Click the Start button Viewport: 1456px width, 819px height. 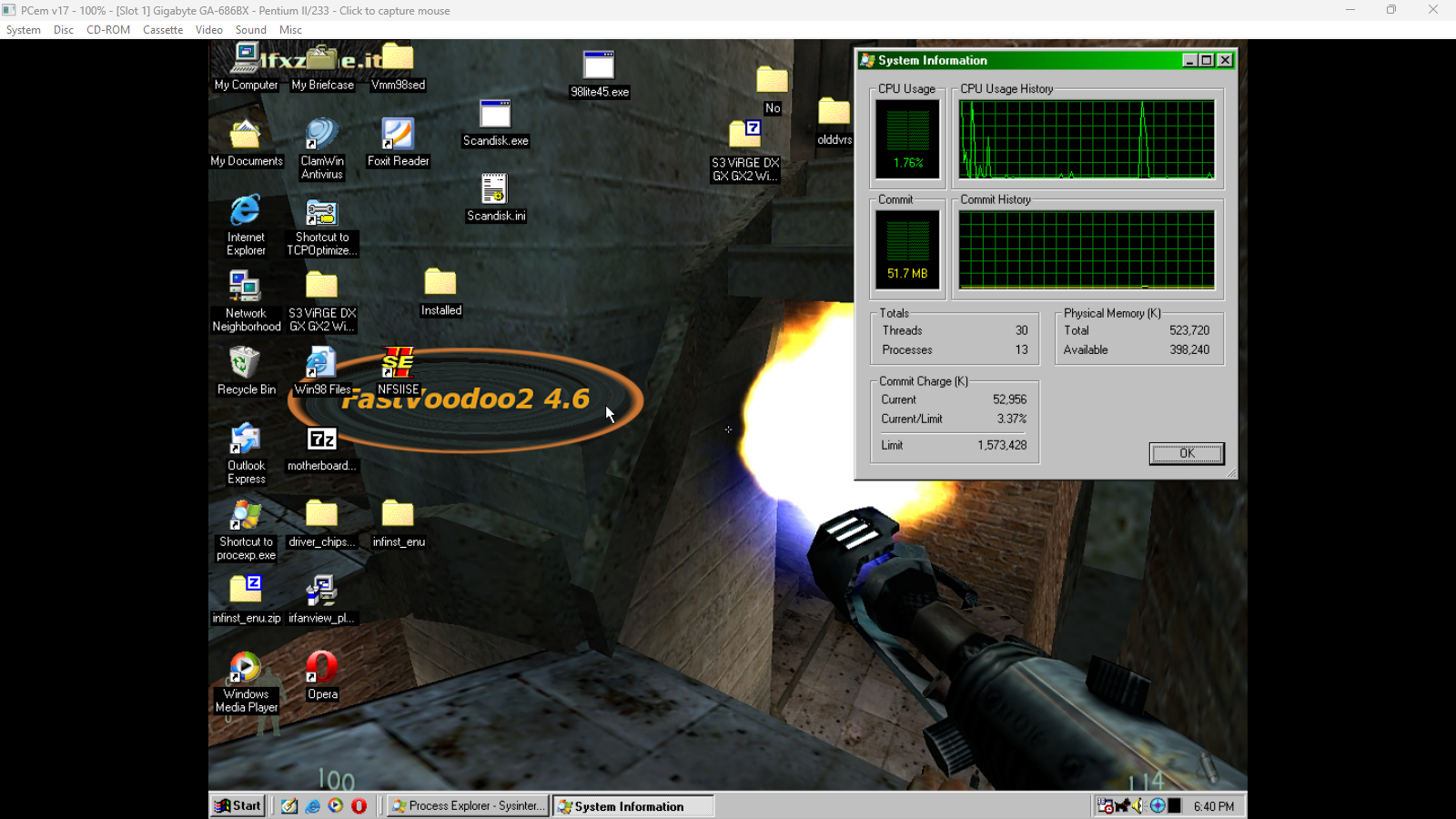pyautogui.click(x=237, y=805)
